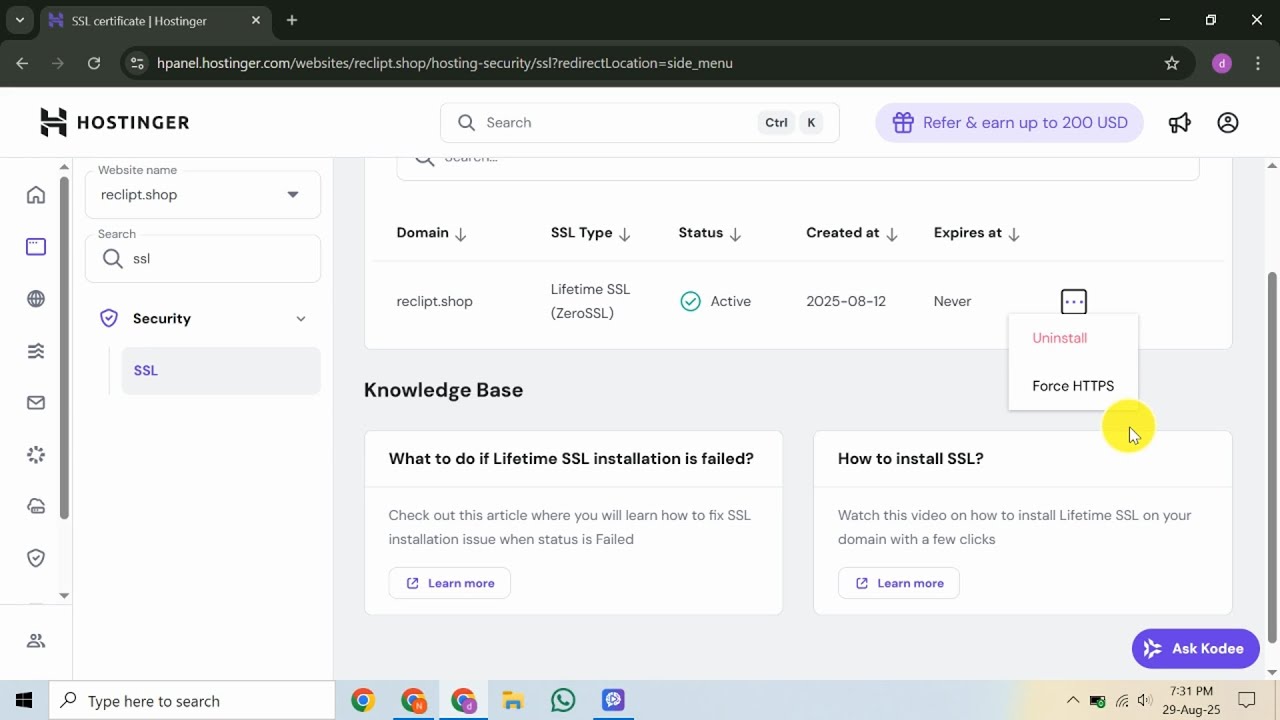Collapse the Security section chevron
The height and width of the screenshot is (720, 1280).
click(301, 319)
